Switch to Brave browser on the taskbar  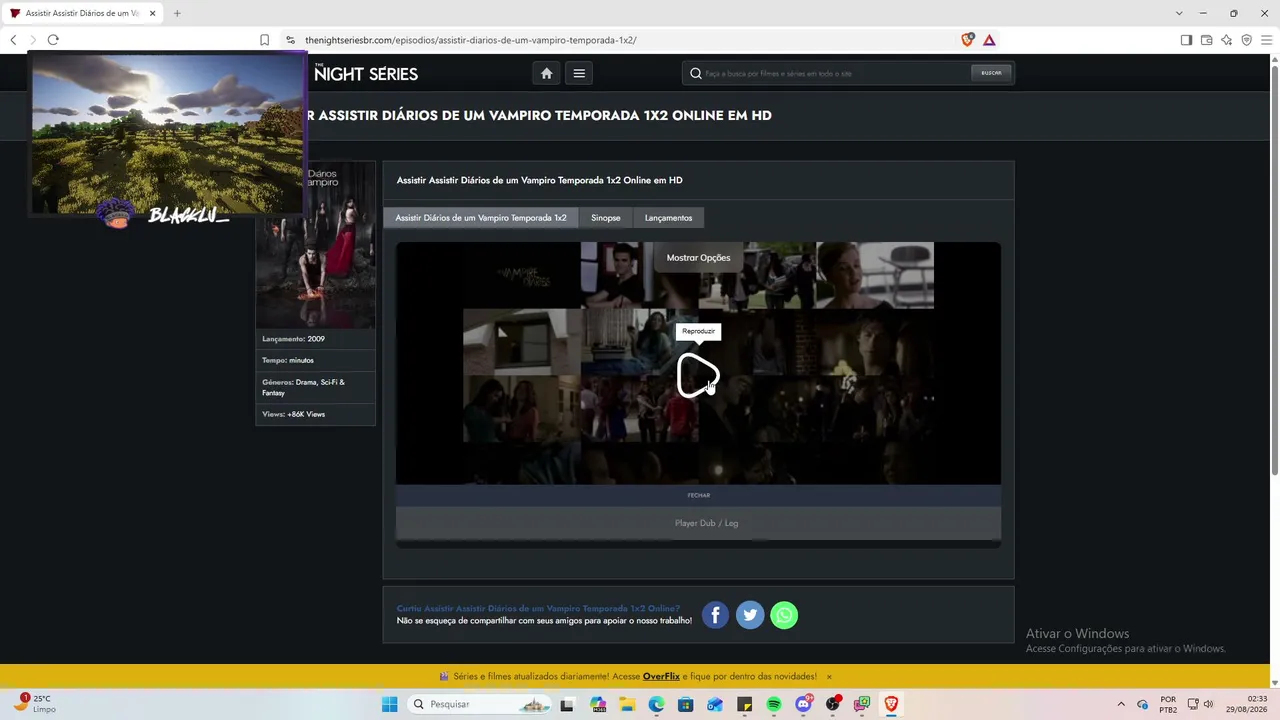[891, 704]
